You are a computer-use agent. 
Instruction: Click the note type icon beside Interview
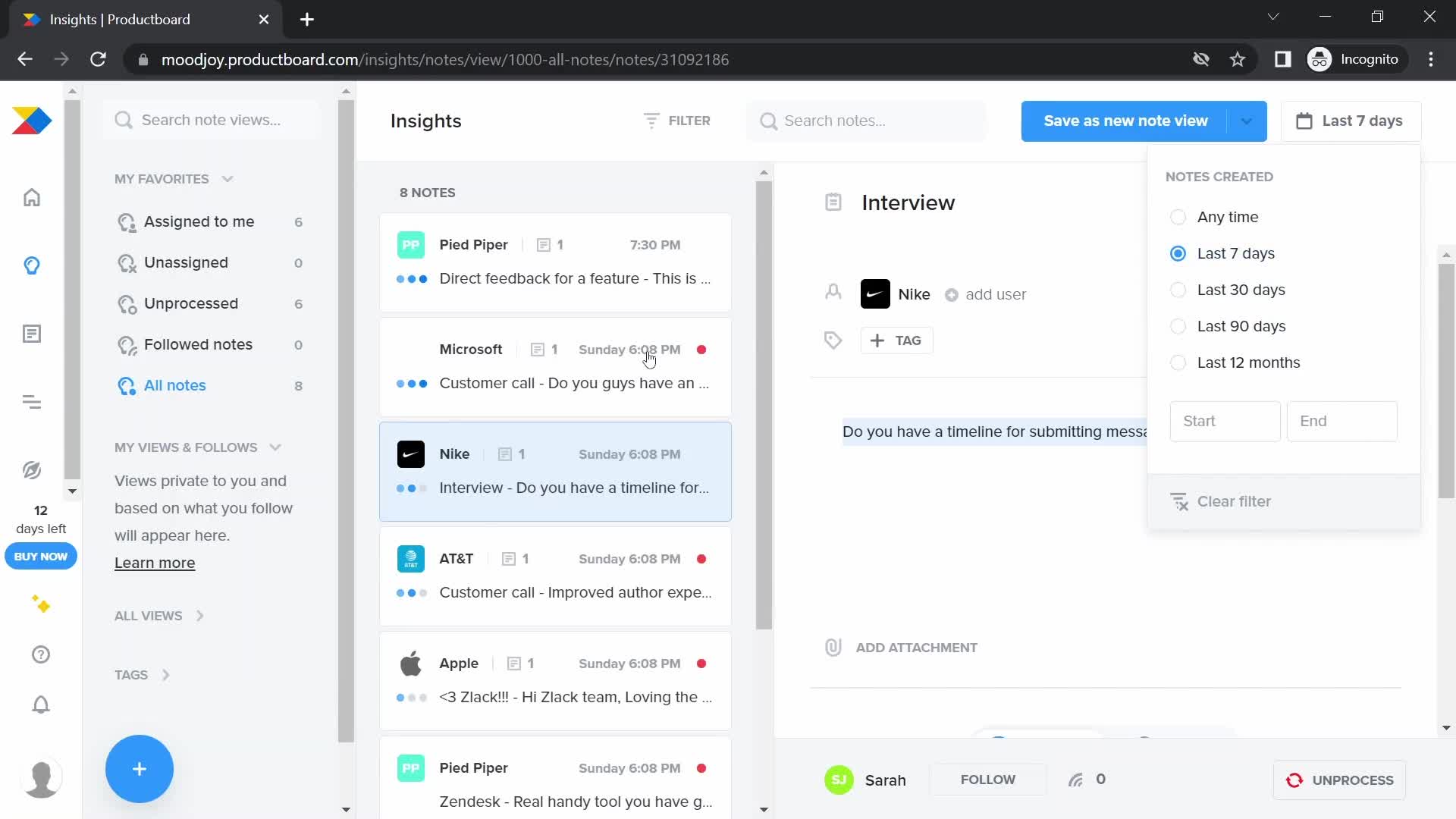(x=833, y=202)
